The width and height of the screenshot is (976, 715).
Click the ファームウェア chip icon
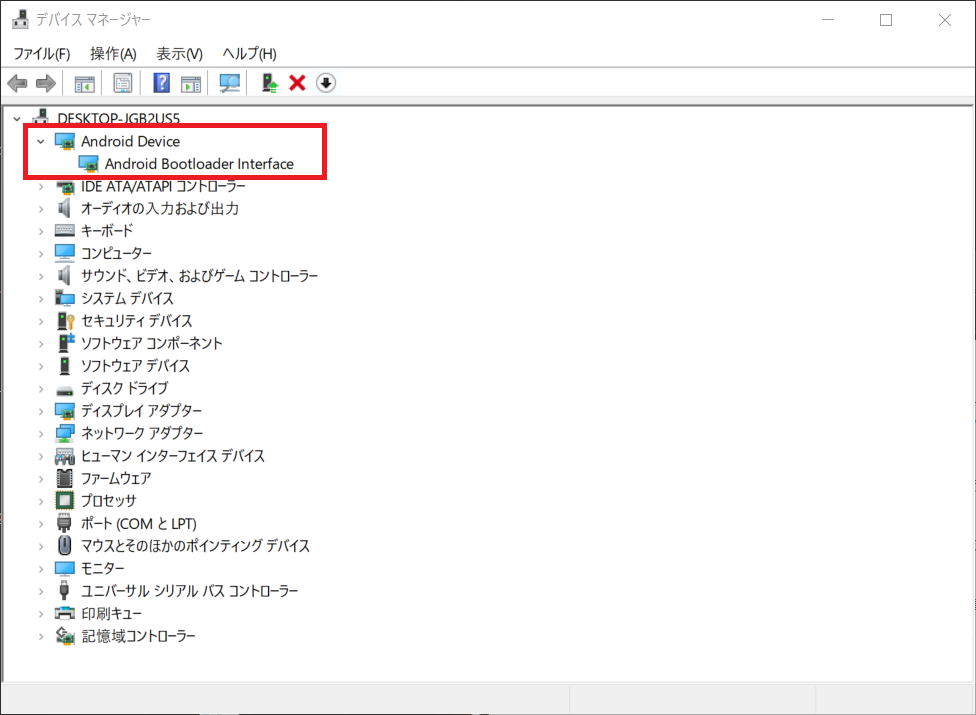coord(64,478)
